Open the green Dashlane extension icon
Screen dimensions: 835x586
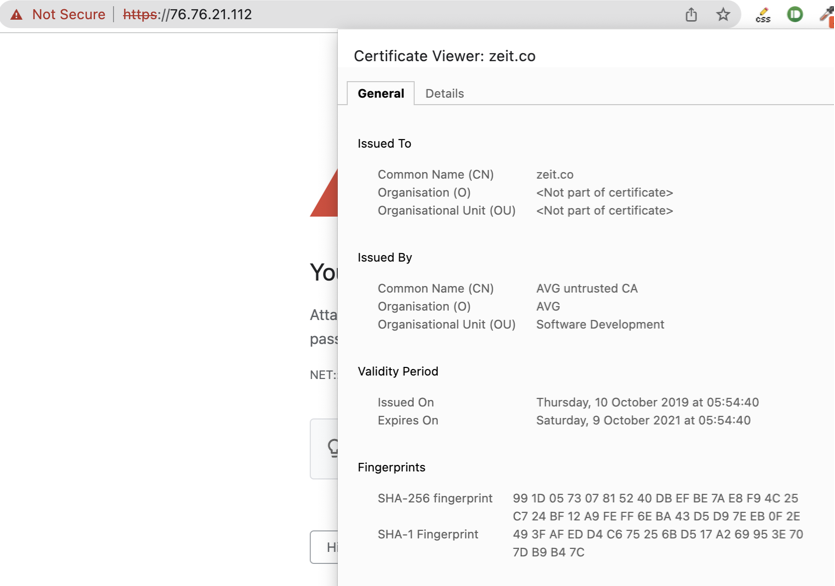point(794,14)
